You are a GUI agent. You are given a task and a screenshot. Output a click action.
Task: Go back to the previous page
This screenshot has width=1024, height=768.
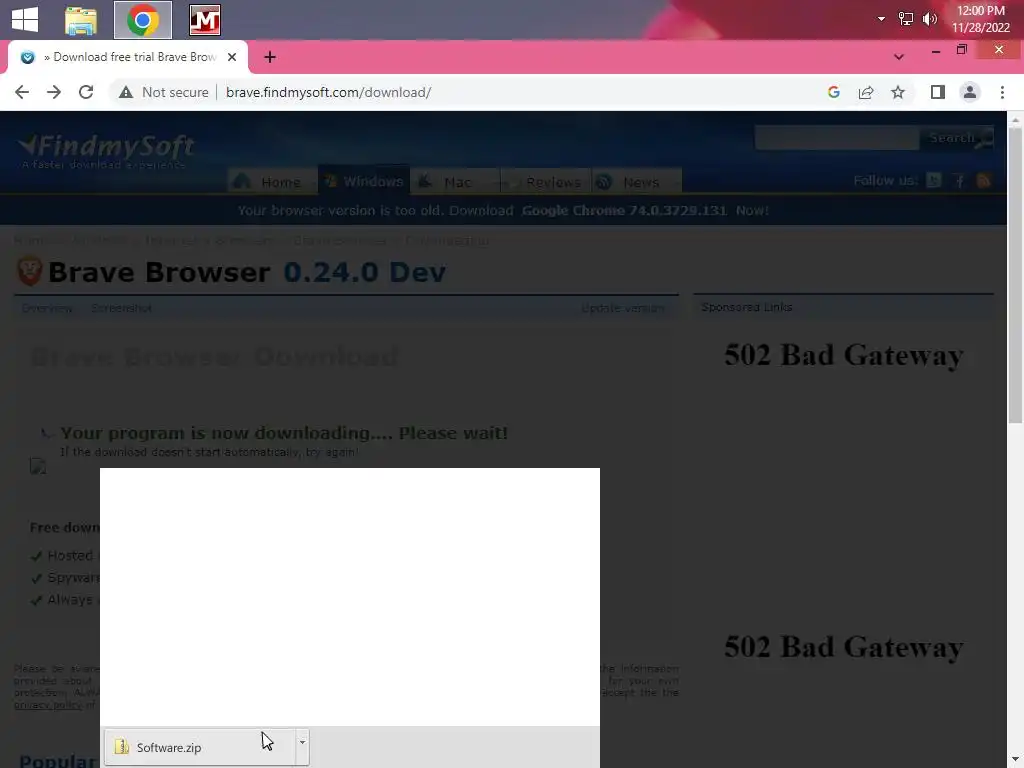point(22,92)
